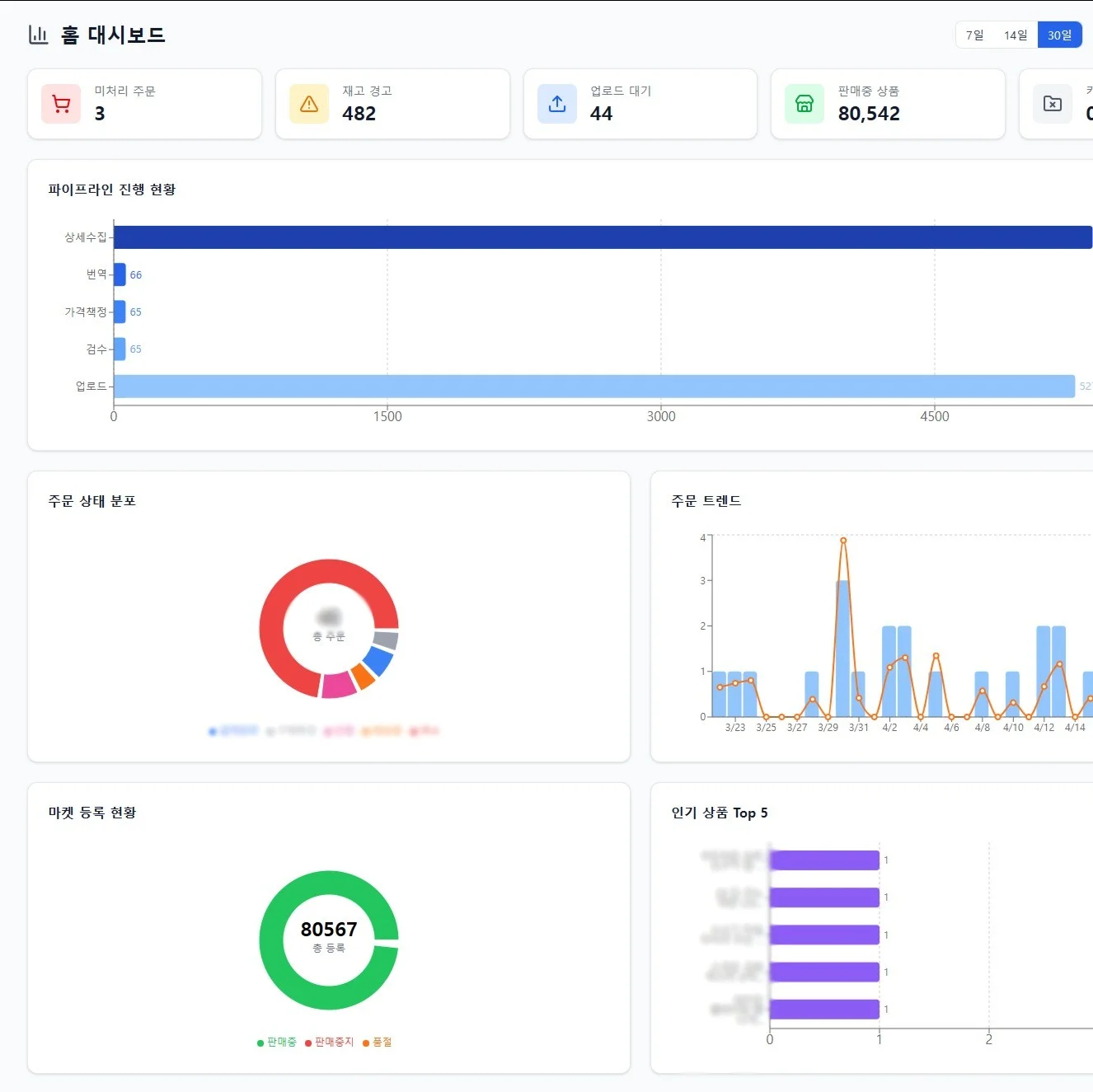Toggle the 품절 legend item

click(378, 1043)
